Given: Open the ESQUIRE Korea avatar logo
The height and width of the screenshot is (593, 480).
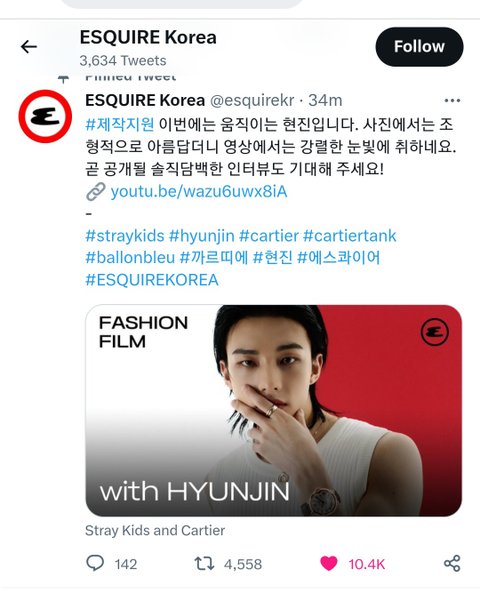Looking at the screenshot, I should 45,116.
